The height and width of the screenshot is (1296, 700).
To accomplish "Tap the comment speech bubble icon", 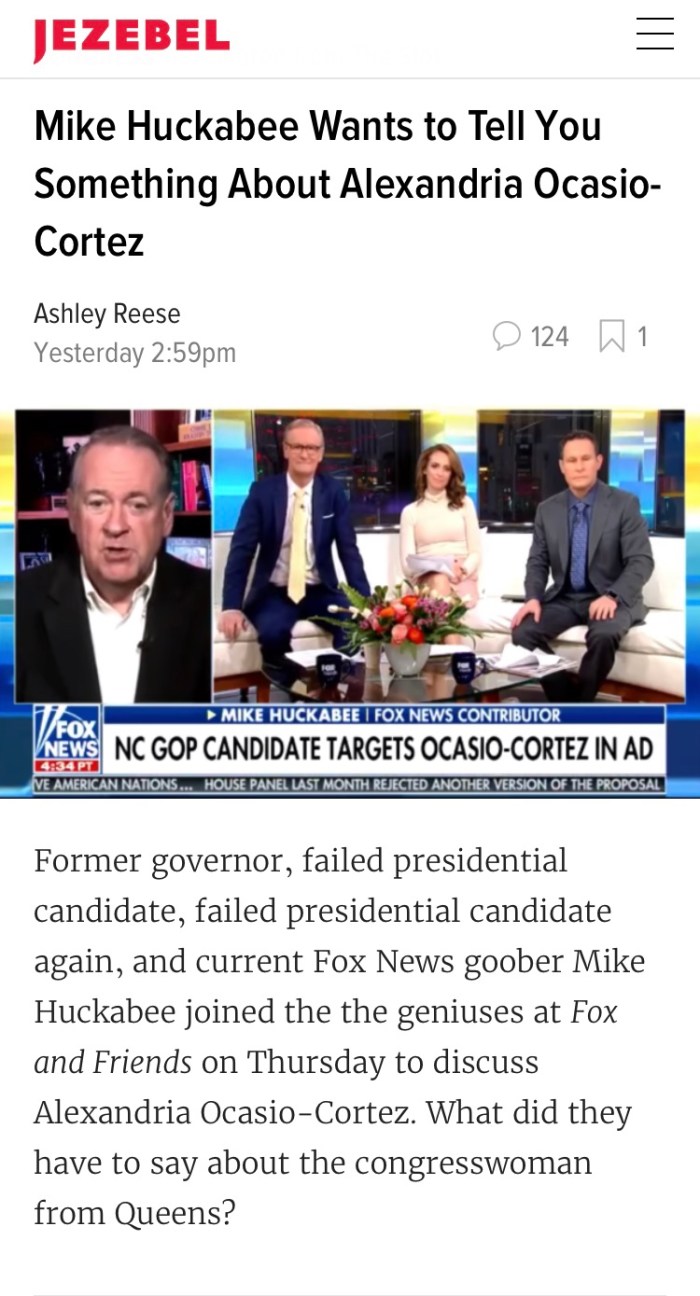I will tap(507, 336).
